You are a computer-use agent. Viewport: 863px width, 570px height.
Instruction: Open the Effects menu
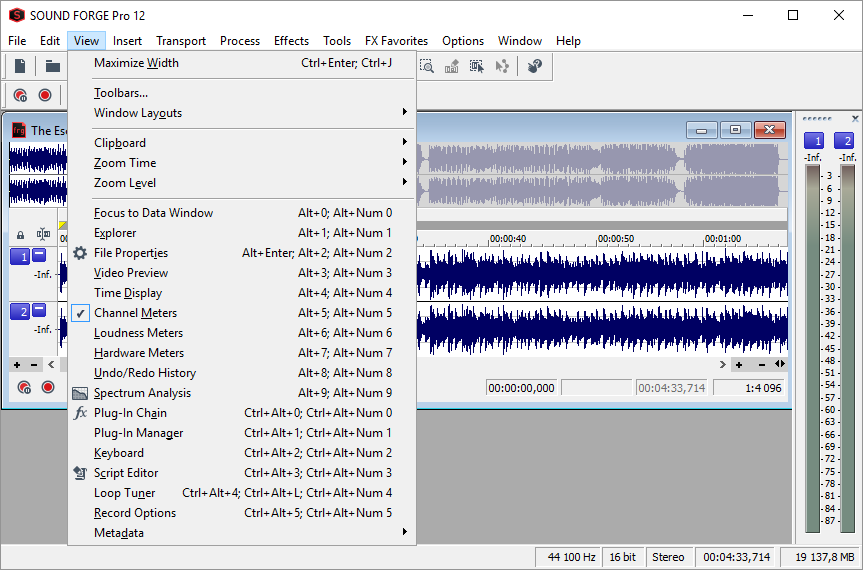(x=291, y=41)
